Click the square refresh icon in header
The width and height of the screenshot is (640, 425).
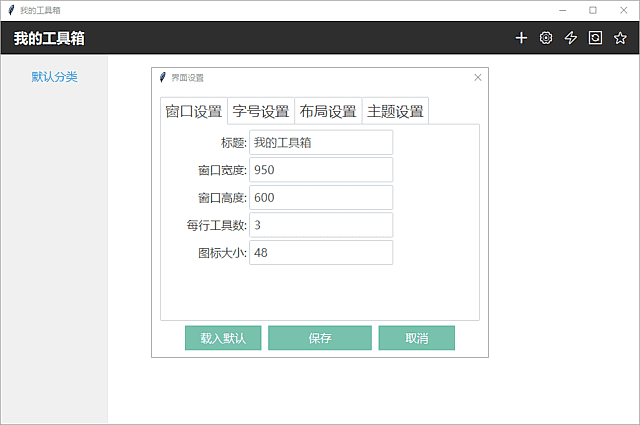pos(595,38)
